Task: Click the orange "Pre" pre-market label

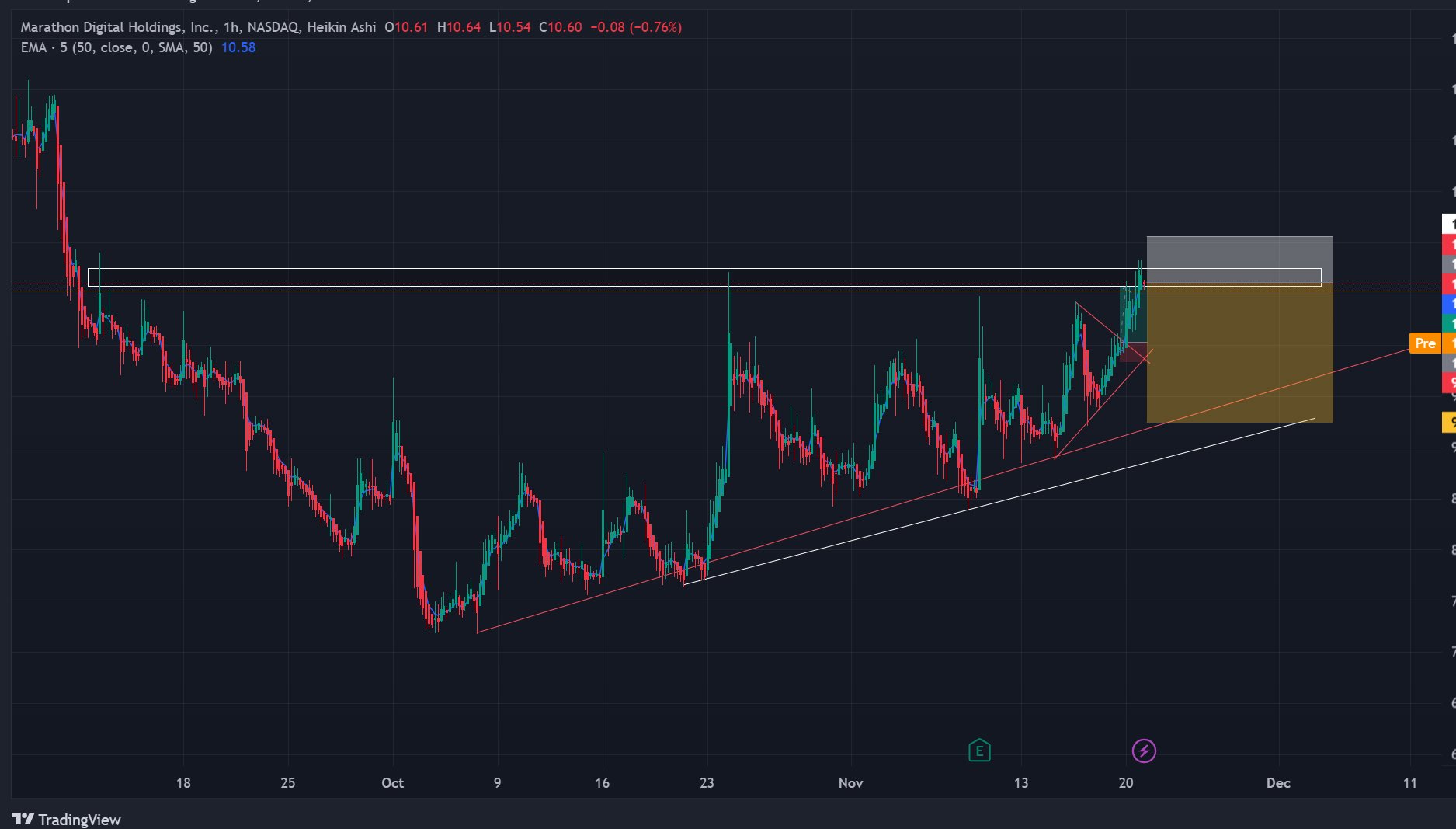Action: (1424, 343)
